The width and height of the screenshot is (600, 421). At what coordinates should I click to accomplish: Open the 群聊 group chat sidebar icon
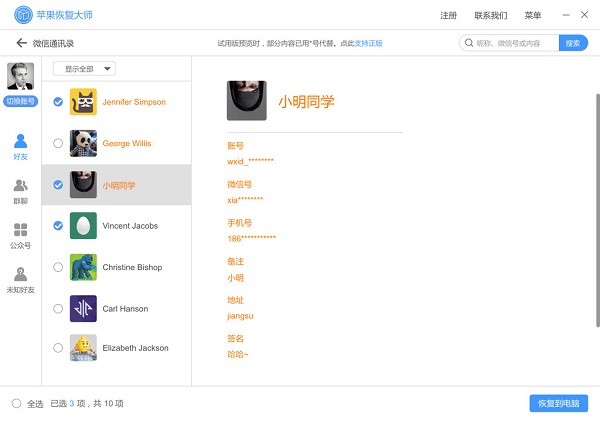pos(21,190)
